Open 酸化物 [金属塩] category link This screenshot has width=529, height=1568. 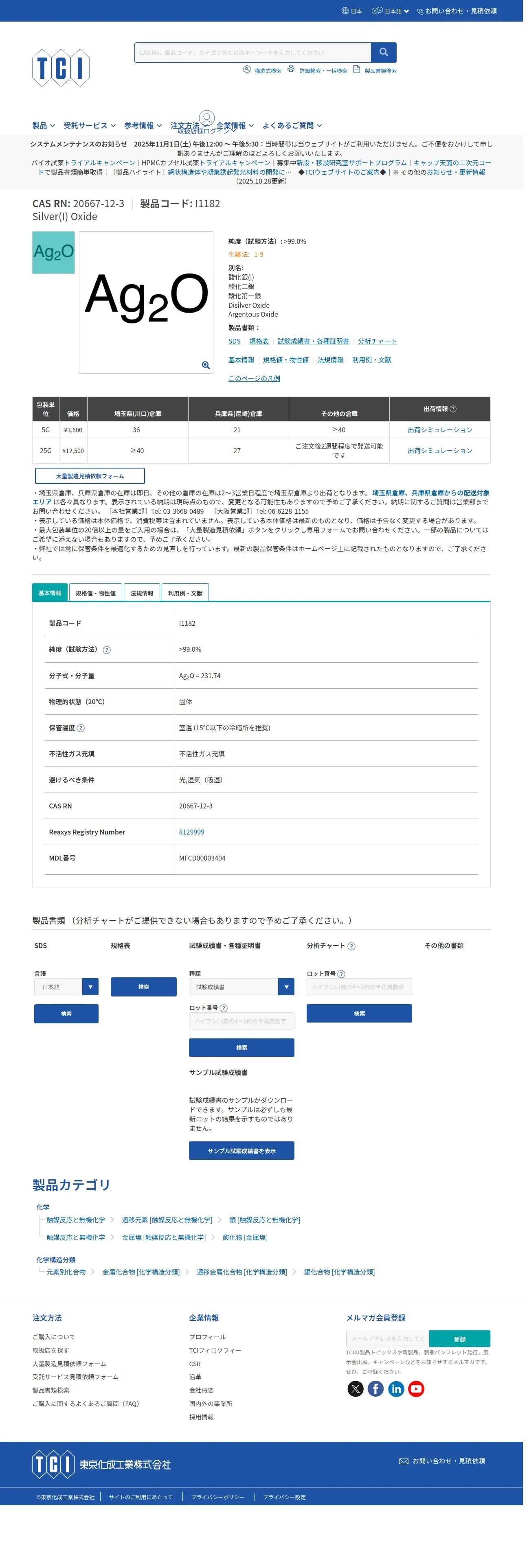coord(245,1237)
